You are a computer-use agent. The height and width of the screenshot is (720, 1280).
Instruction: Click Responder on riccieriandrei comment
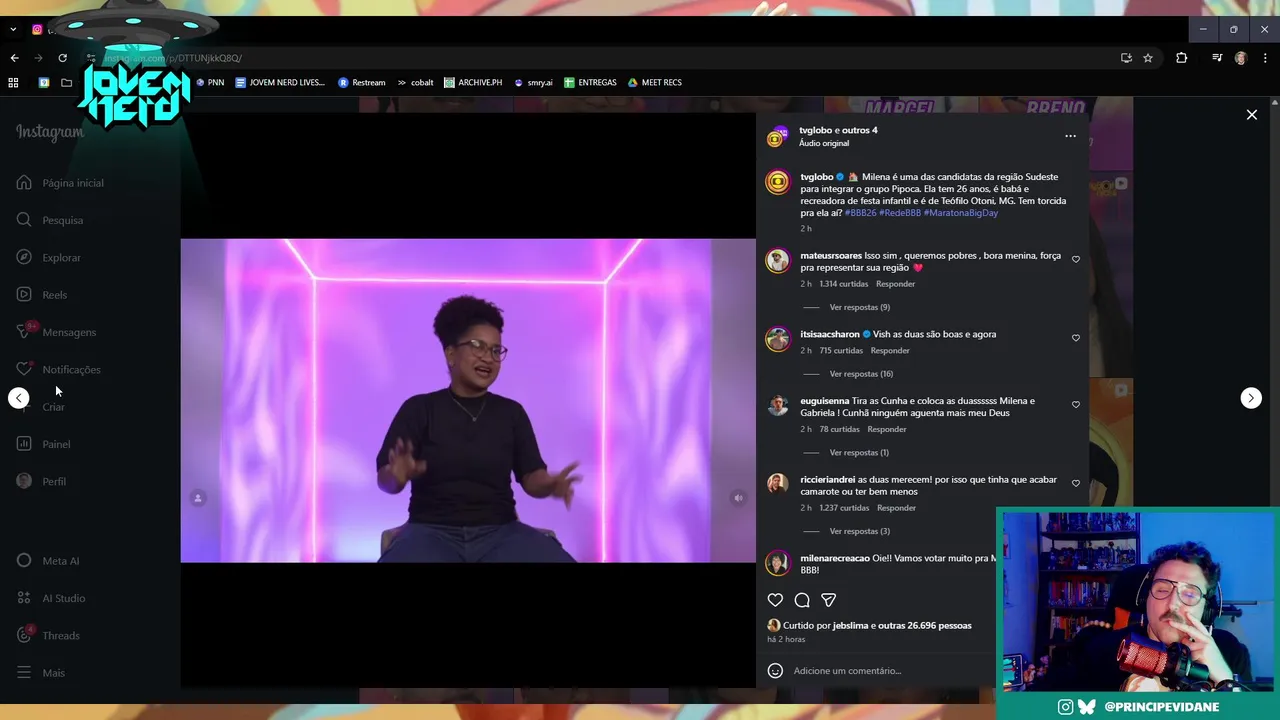click(x=896, y=508)
